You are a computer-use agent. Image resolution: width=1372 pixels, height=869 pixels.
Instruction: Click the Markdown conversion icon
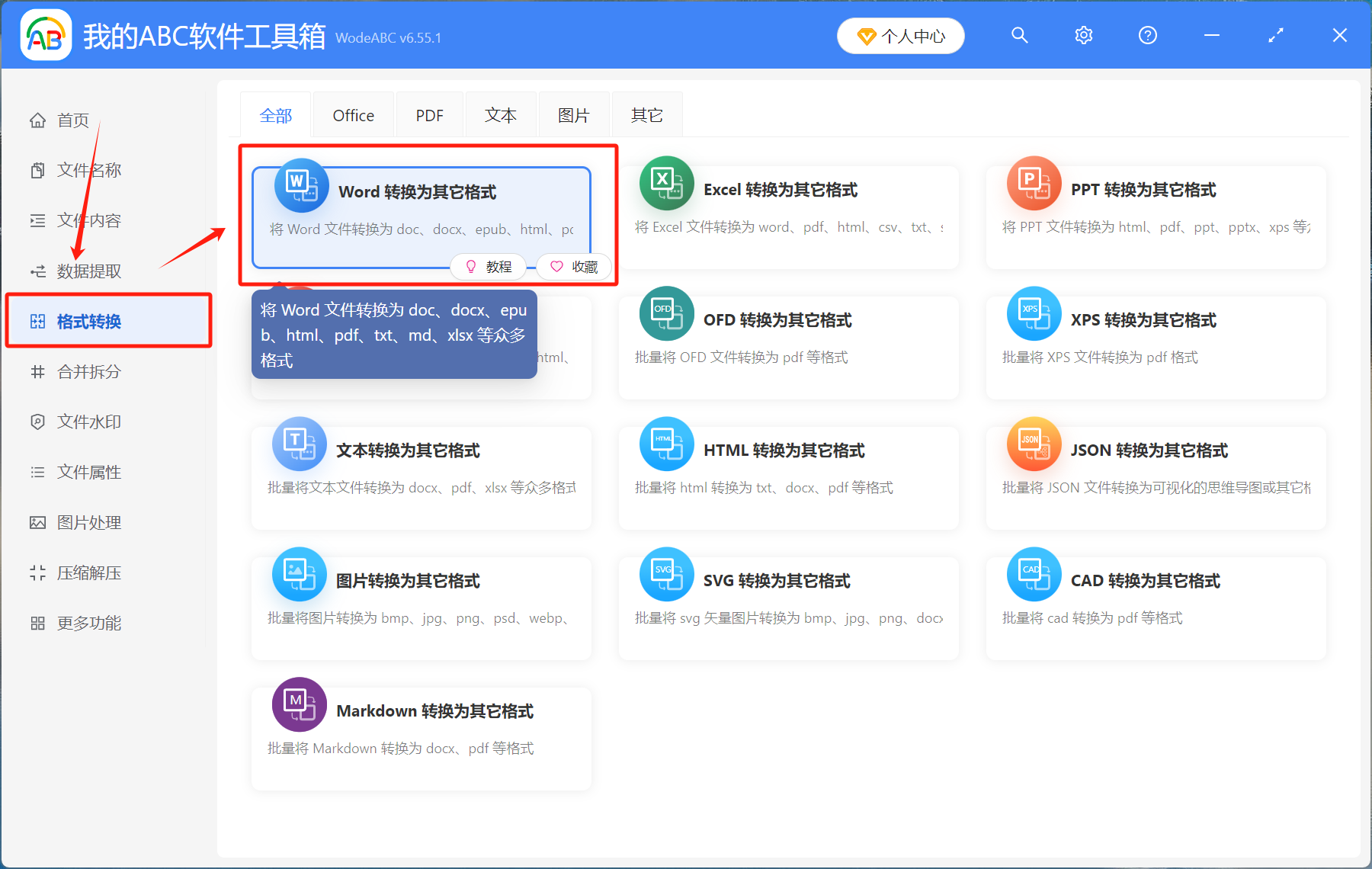tap(299, 705)
